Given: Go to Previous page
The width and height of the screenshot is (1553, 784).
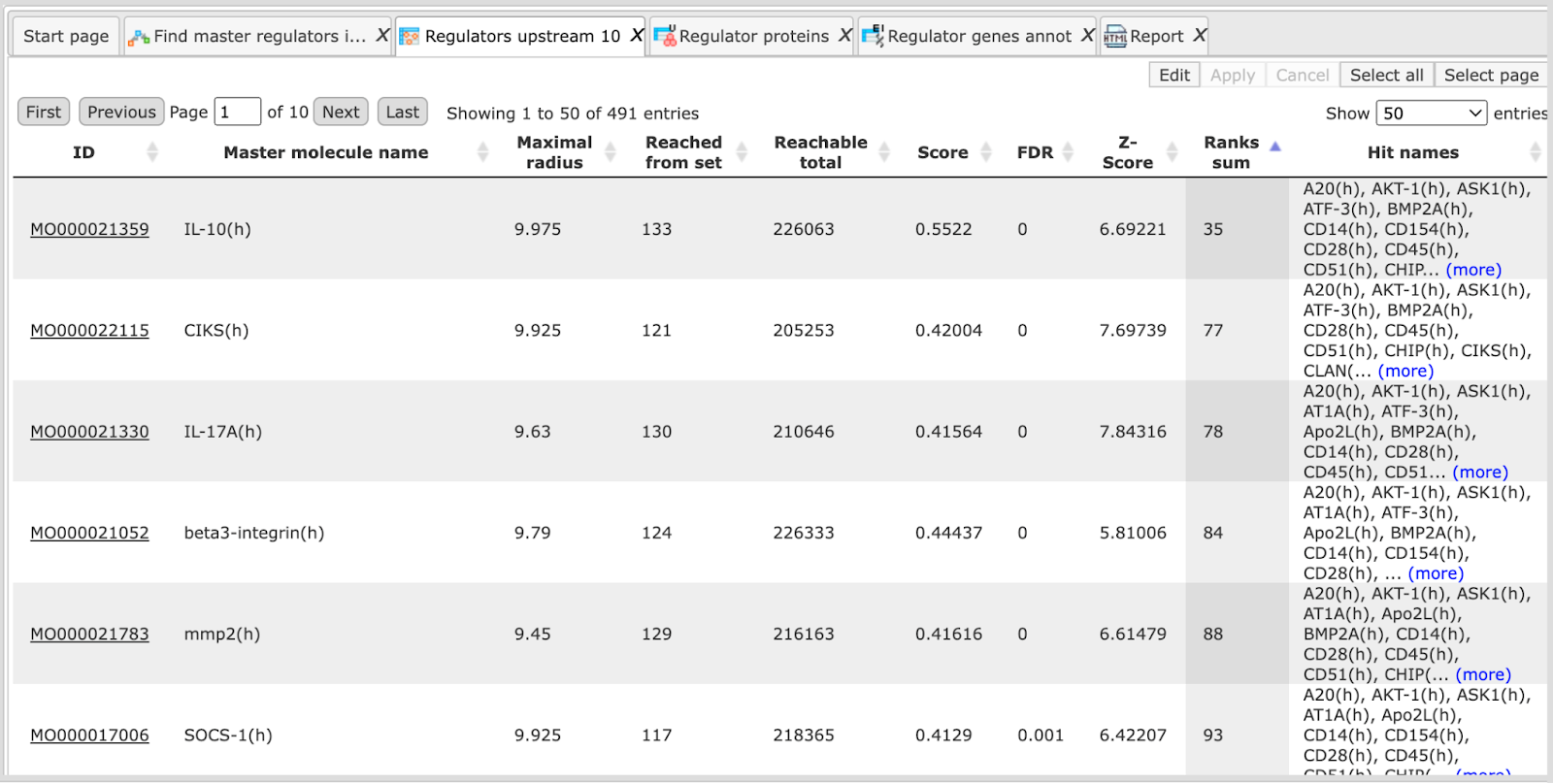Looking at the screenshot, I should [121, 112].
